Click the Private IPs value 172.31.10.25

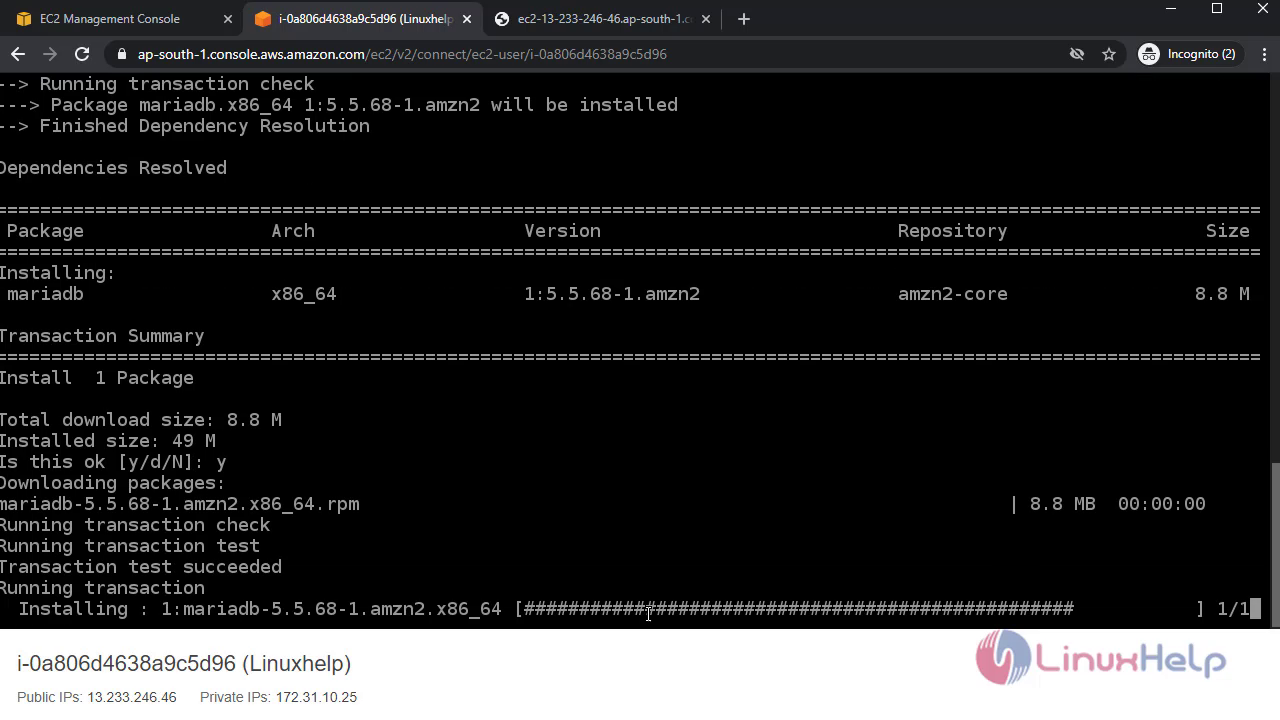(x=316, y=697)
